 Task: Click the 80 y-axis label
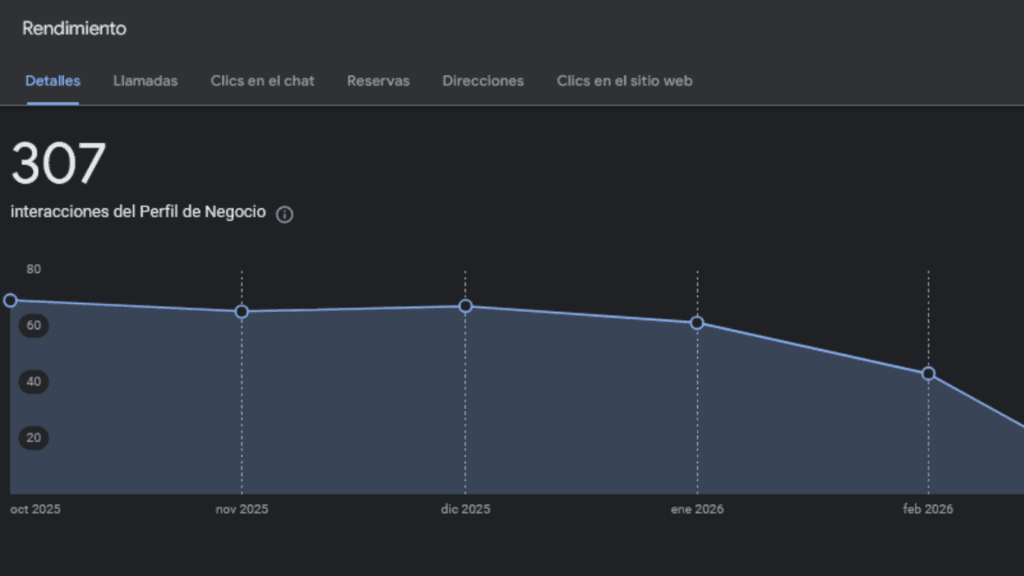pyautogui.click(x=33, y=269)
